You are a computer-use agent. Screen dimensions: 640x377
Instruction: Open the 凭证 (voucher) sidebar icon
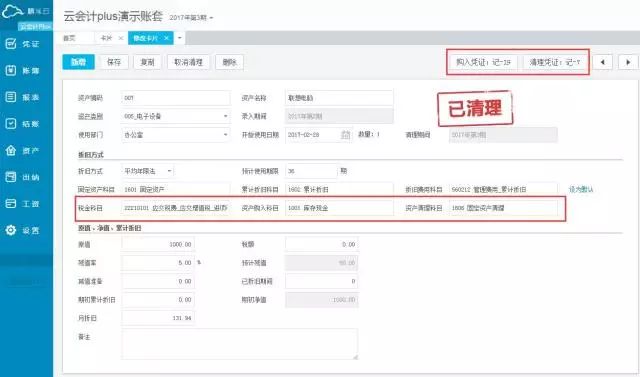(x=11, y=44)
